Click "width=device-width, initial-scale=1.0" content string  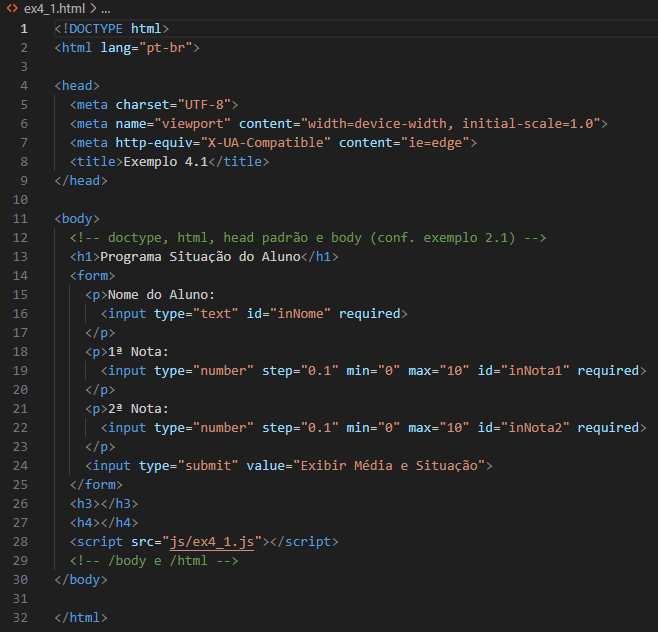(x=450, y=124)
